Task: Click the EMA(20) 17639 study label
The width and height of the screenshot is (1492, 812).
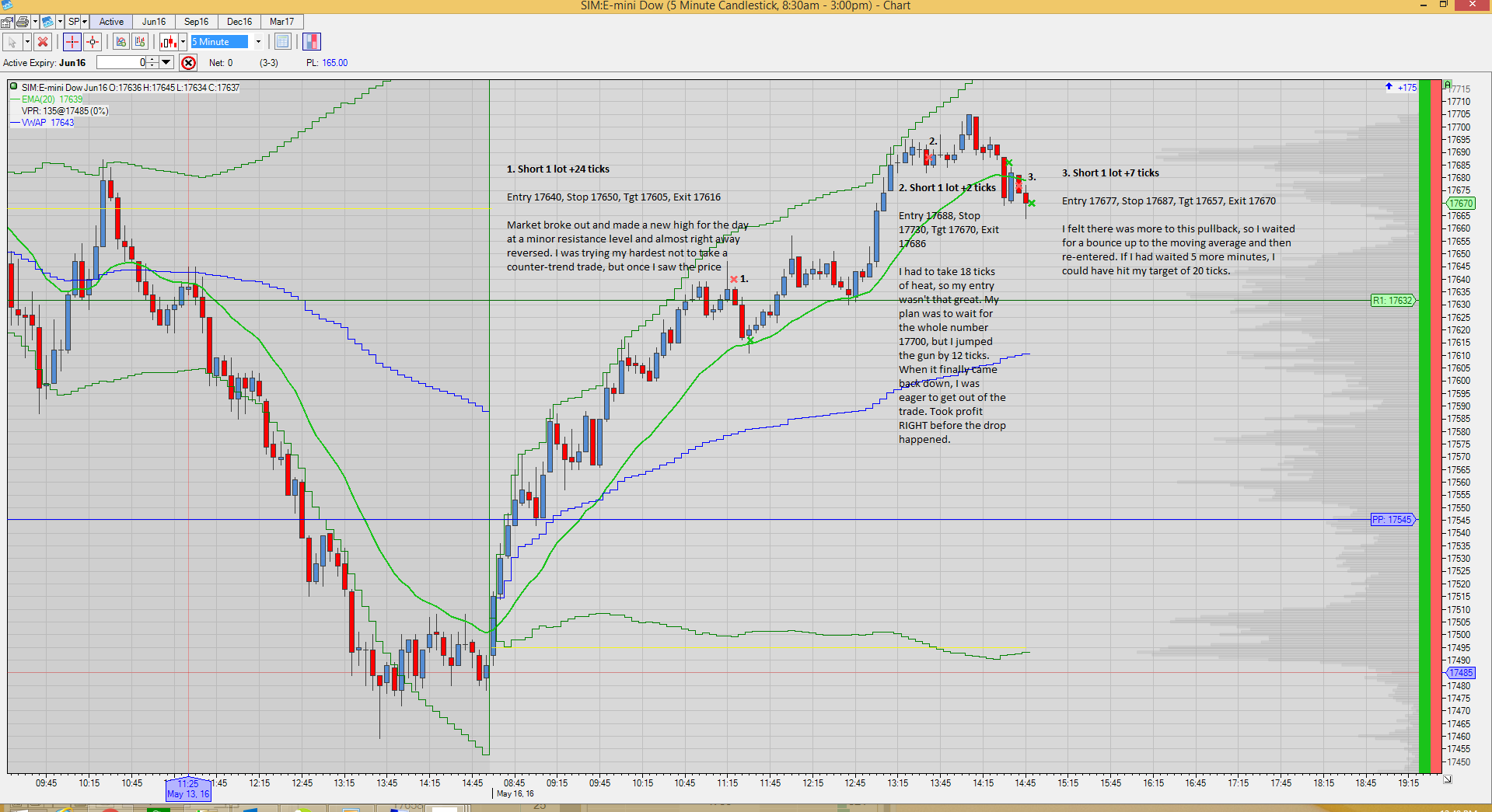Action: [x=52, y=99]
